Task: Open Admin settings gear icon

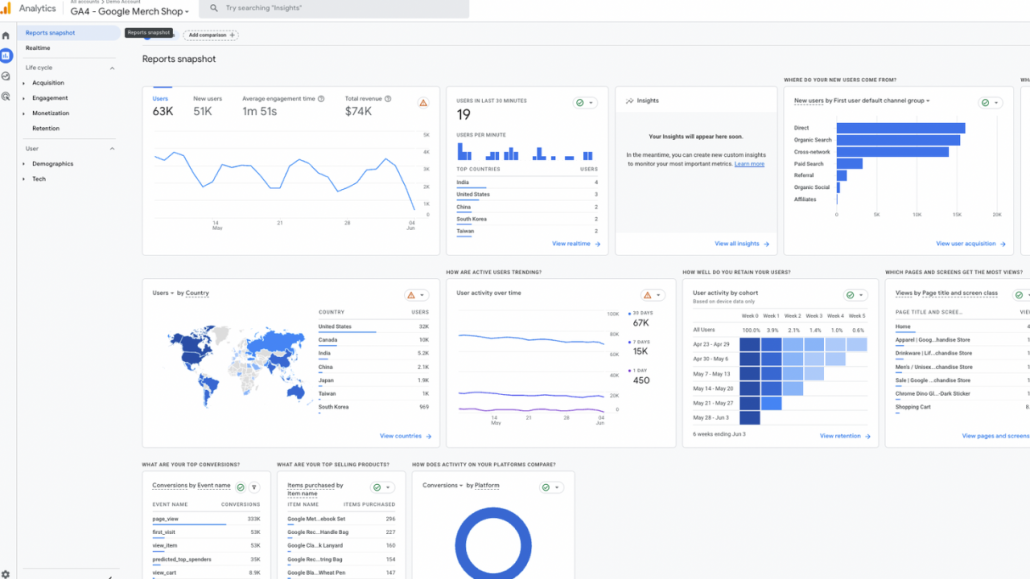Action: pyautogui.click(x=6, y=574)
